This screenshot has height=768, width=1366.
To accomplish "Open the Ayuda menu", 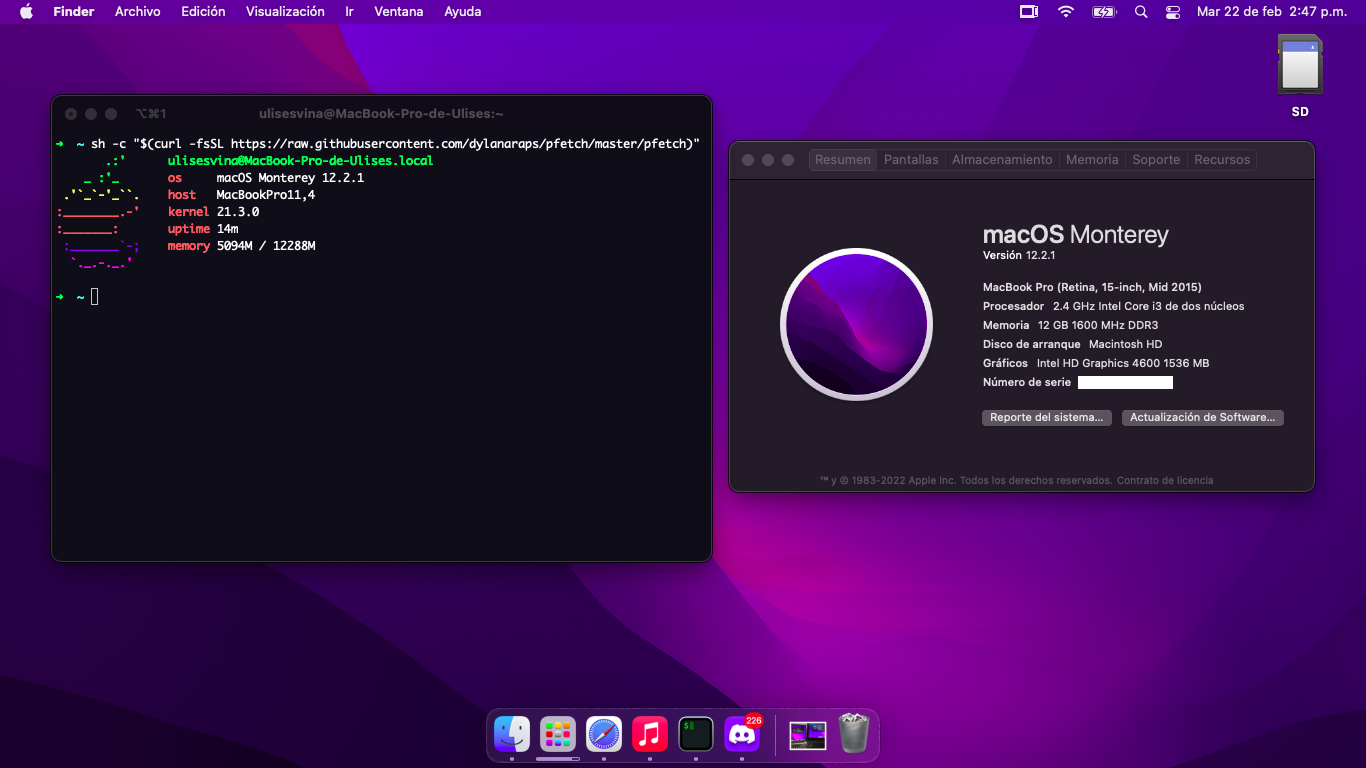I will [463, 12].
